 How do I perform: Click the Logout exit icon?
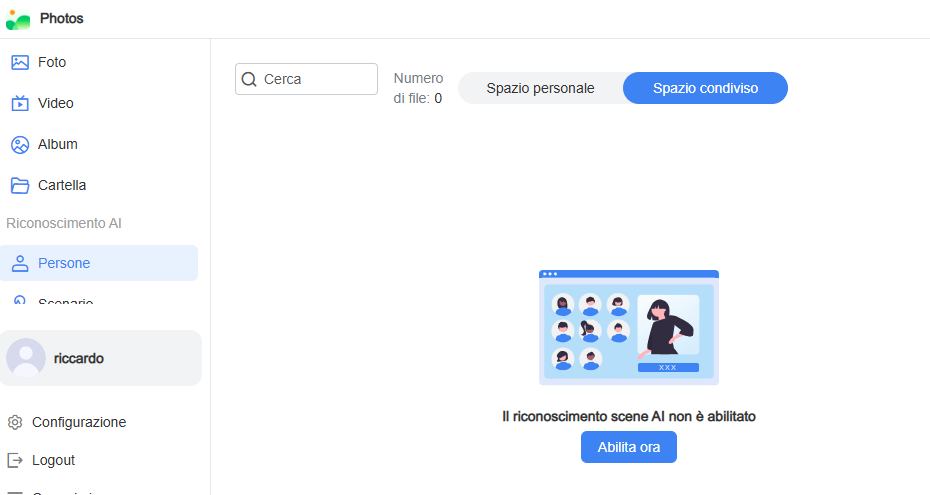(15, 460)
